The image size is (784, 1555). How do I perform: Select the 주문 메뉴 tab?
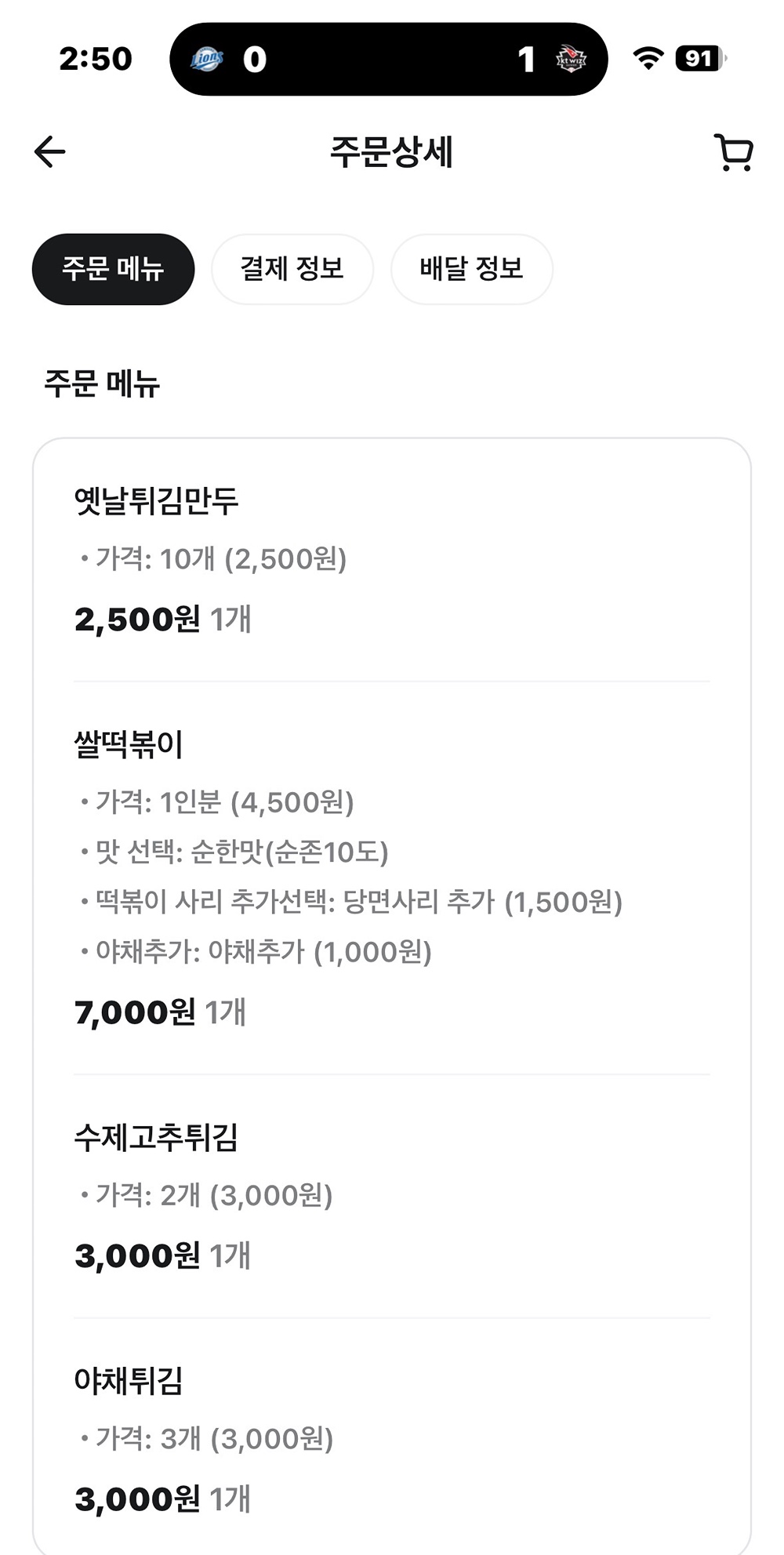coord(113,269)
